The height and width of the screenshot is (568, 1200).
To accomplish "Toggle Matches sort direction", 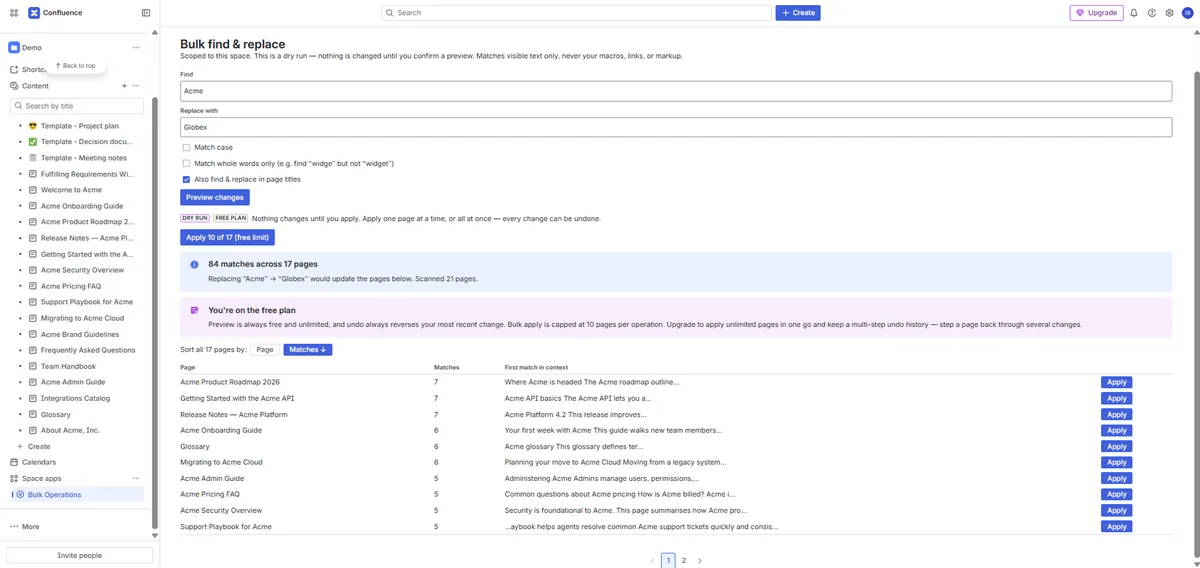I will (308, 350).
